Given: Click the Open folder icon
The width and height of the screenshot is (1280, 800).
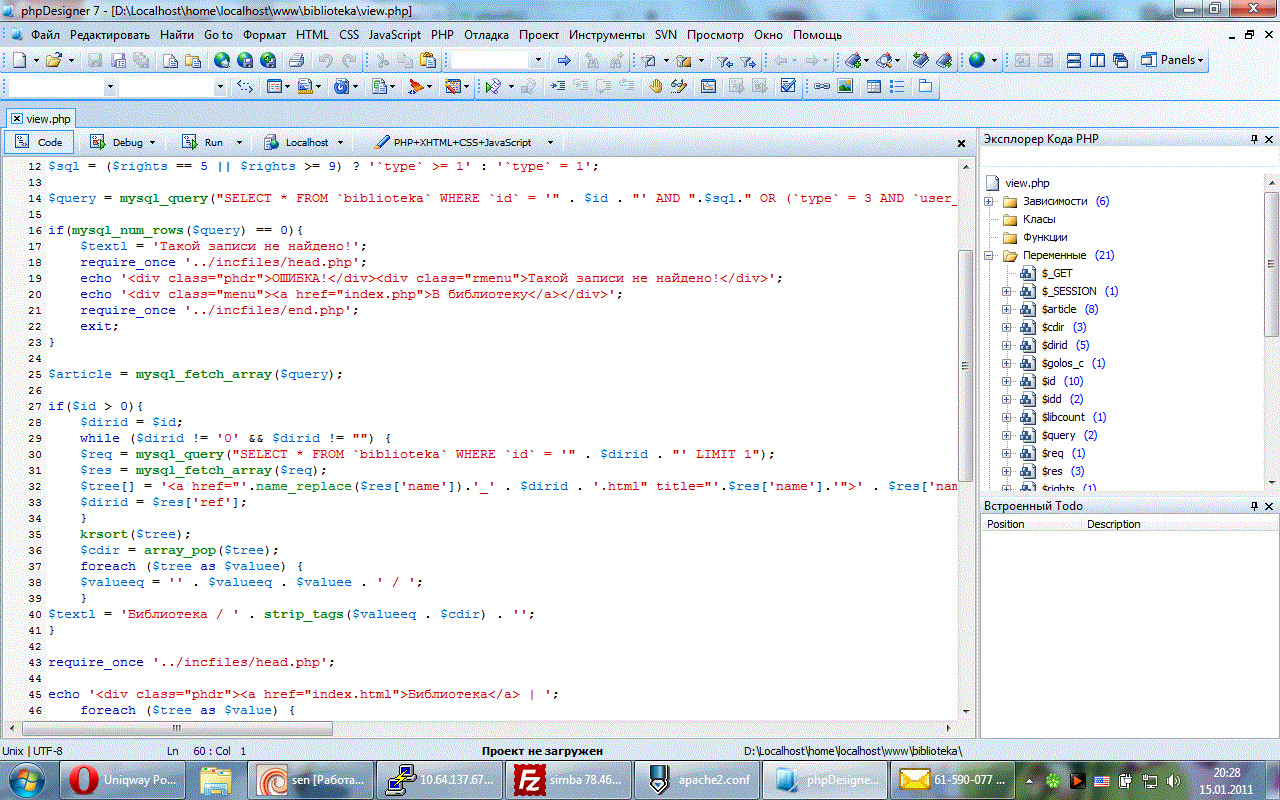Looking at the screenshot, I should coord(54,61).
